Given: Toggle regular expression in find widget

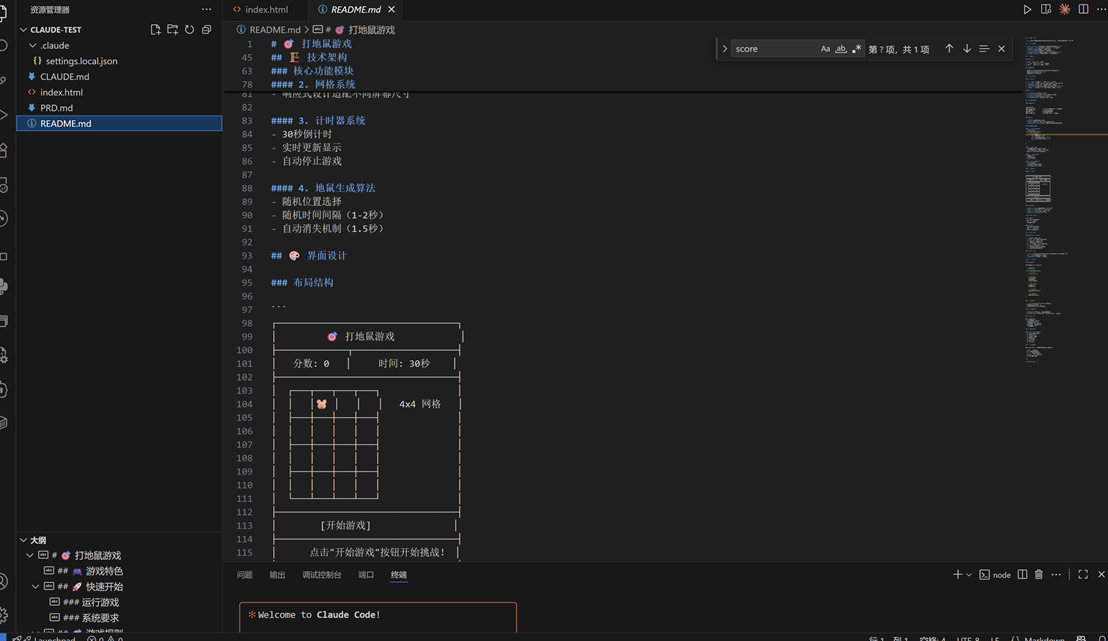Looking at the screenshot, I should coord(856,49).
